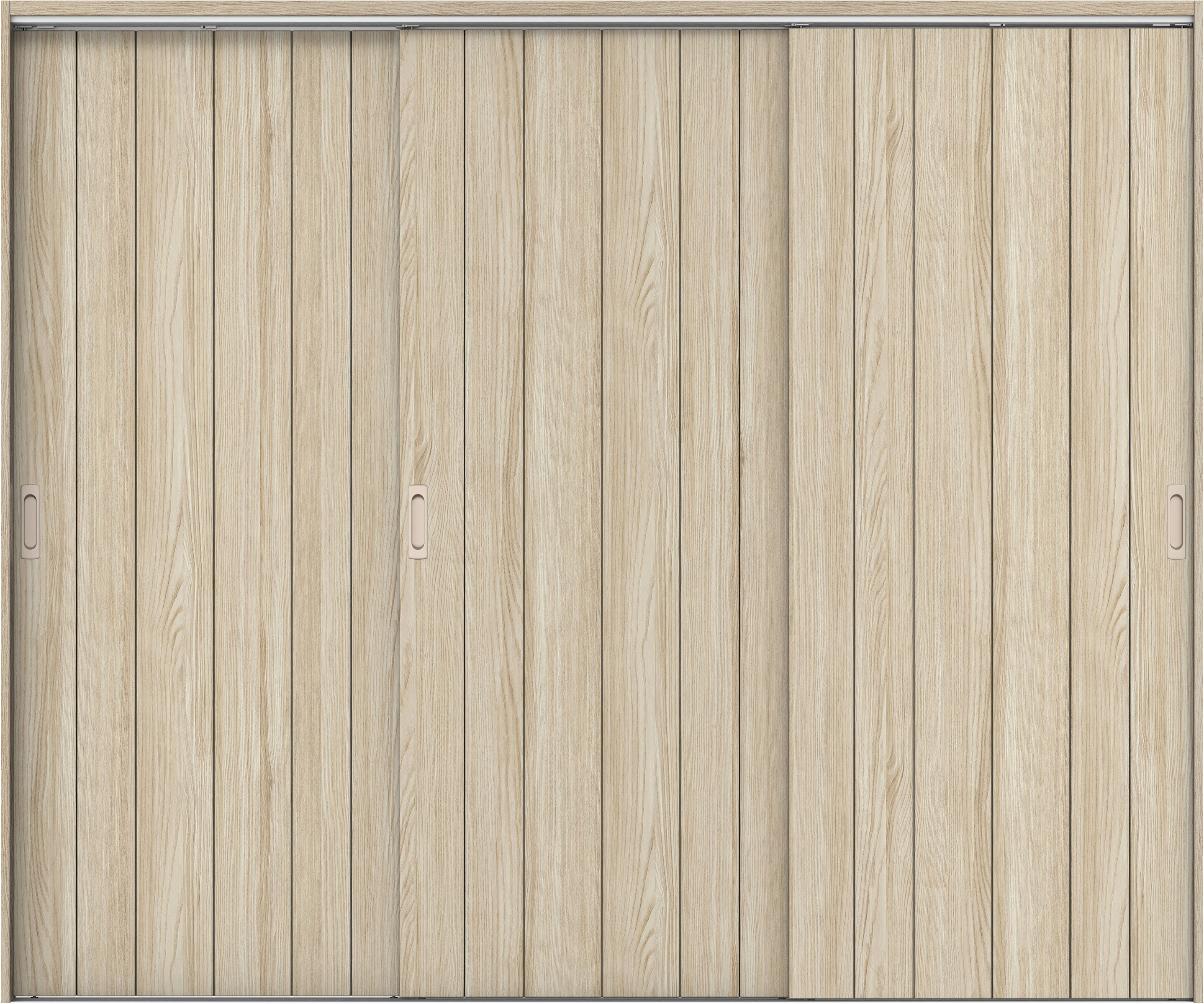1204x1004 pixels.
Task: Select the first plank of the left door
Action: pos(45,513)
